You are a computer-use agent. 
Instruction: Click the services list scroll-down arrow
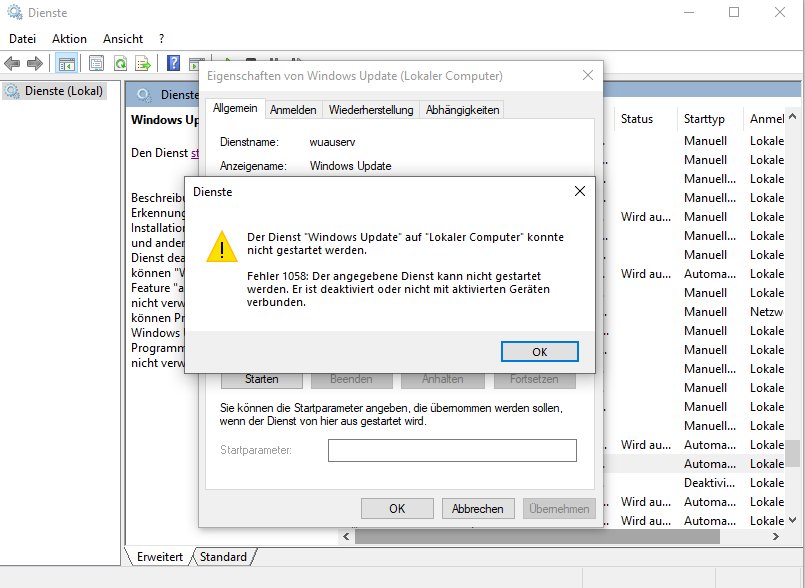tap(793, 520)
